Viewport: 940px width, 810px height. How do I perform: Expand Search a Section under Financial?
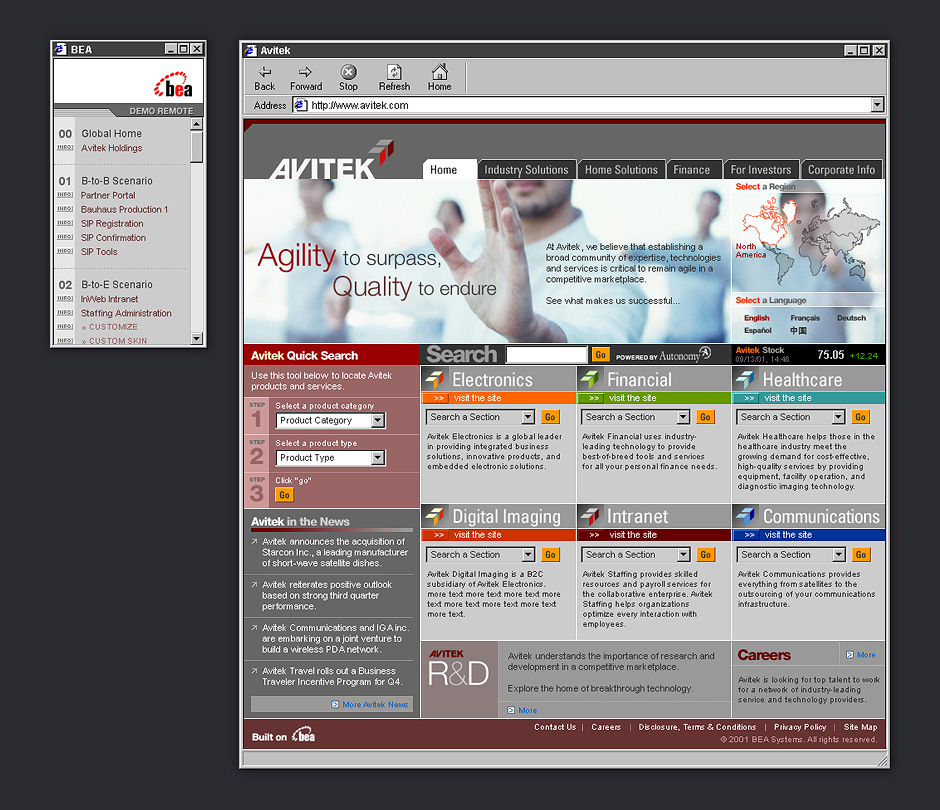click(683, 417)
